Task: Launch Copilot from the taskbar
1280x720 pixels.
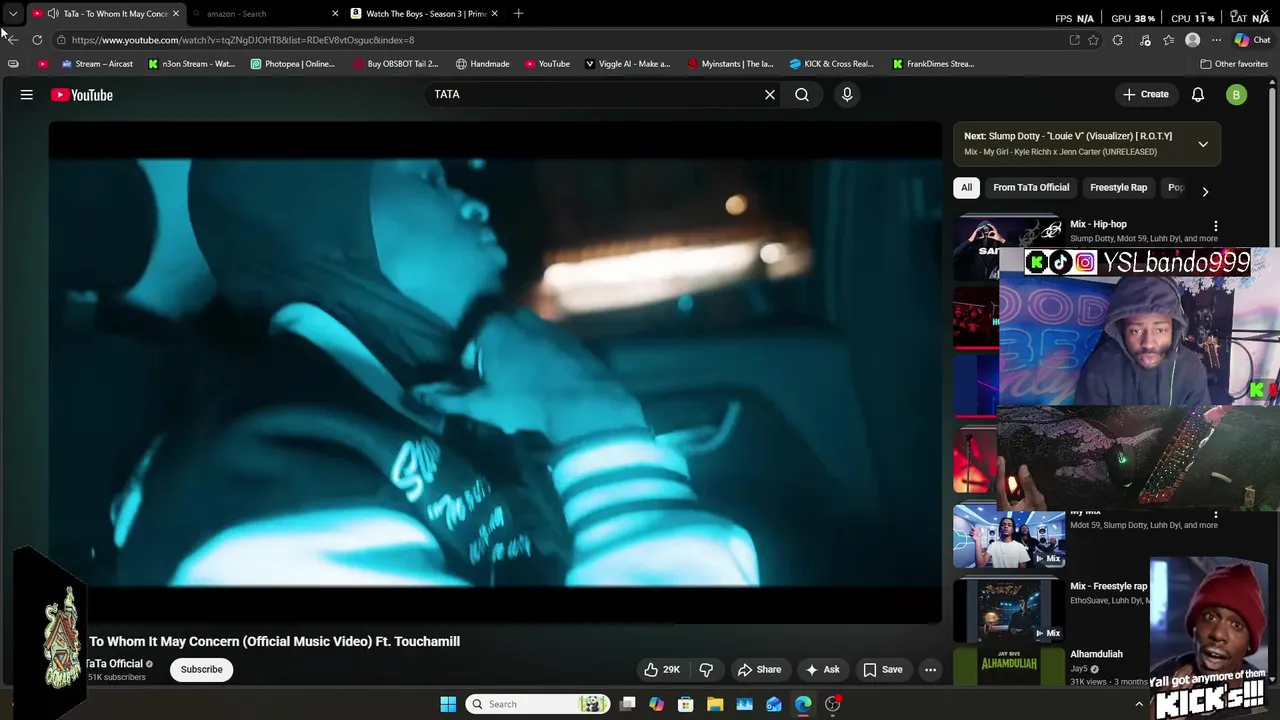Action: [x=657, y=704]
